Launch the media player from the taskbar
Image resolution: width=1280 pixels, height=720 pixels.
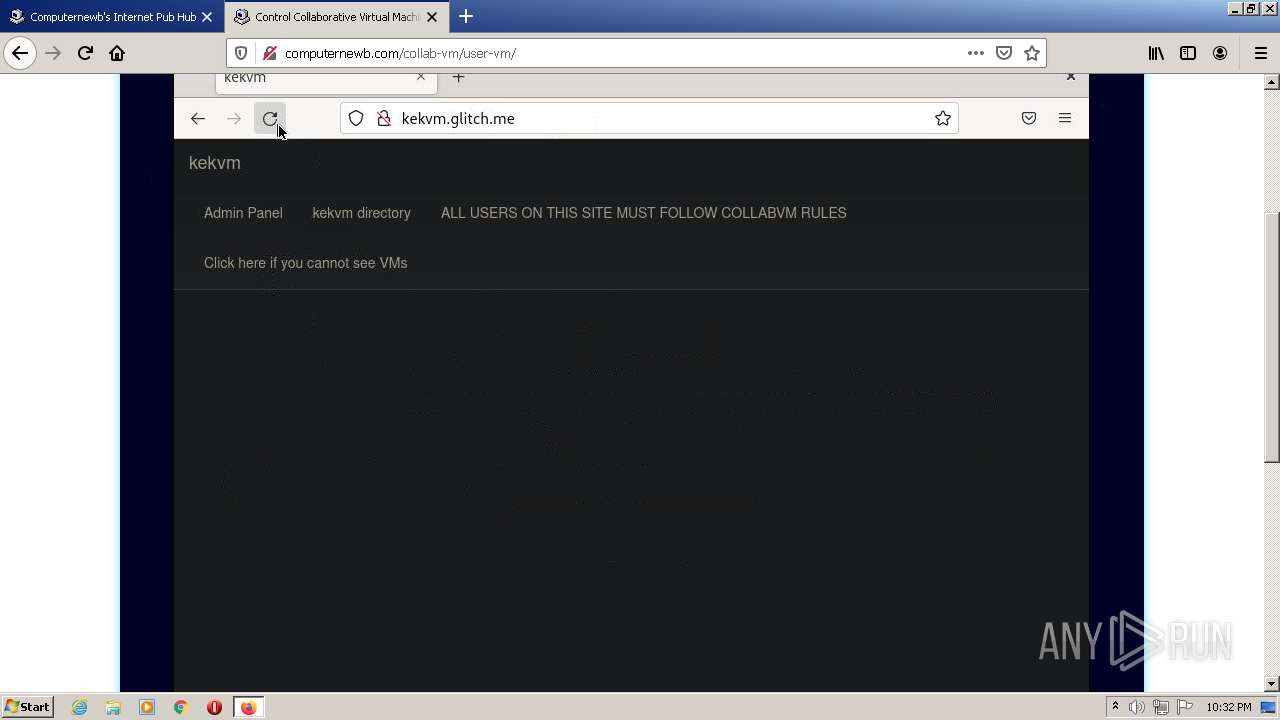[x=147, y=707]
